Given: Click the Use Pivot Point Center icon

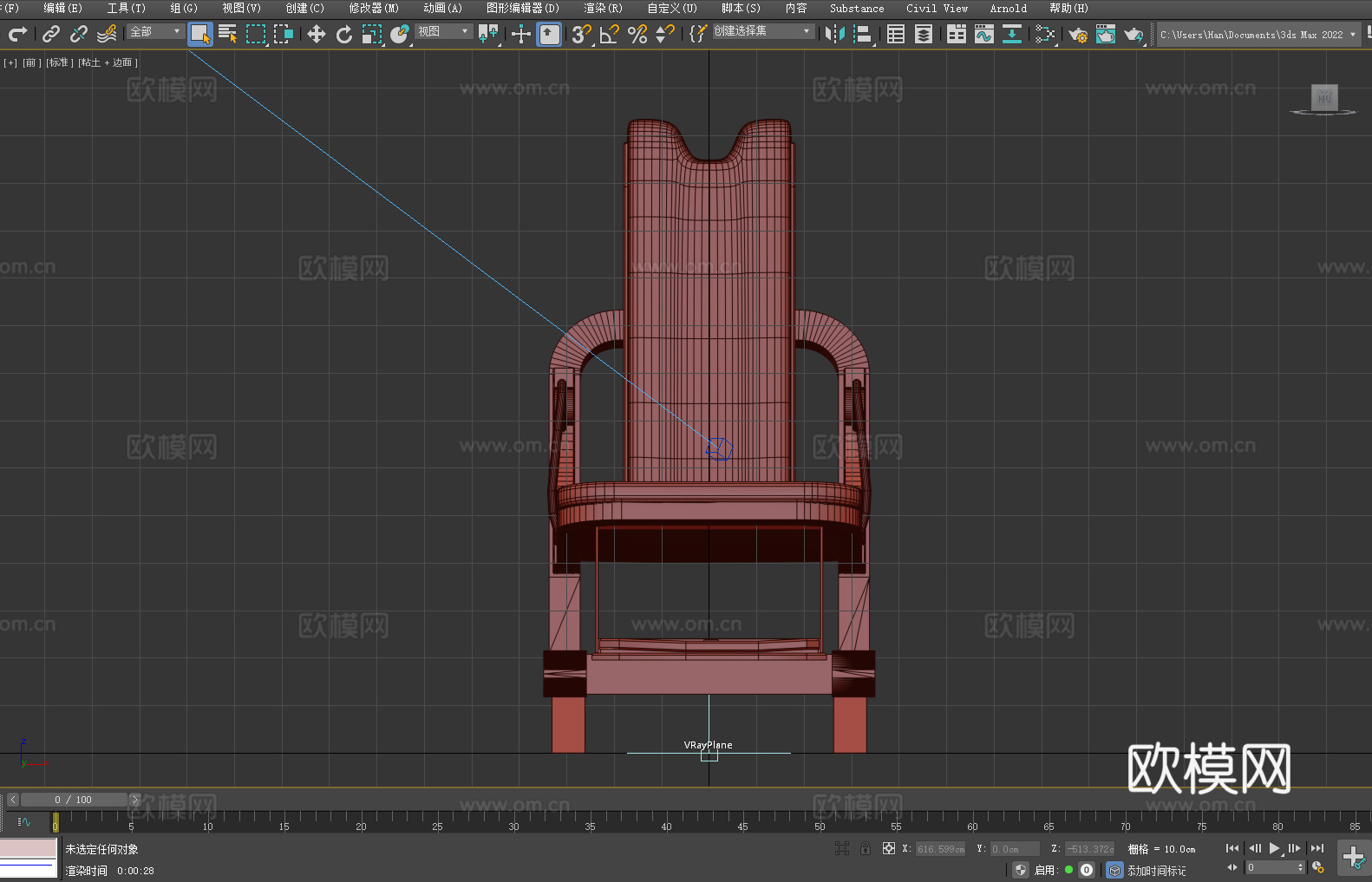Looking at the screenshot, I should [x=488, y=34].
